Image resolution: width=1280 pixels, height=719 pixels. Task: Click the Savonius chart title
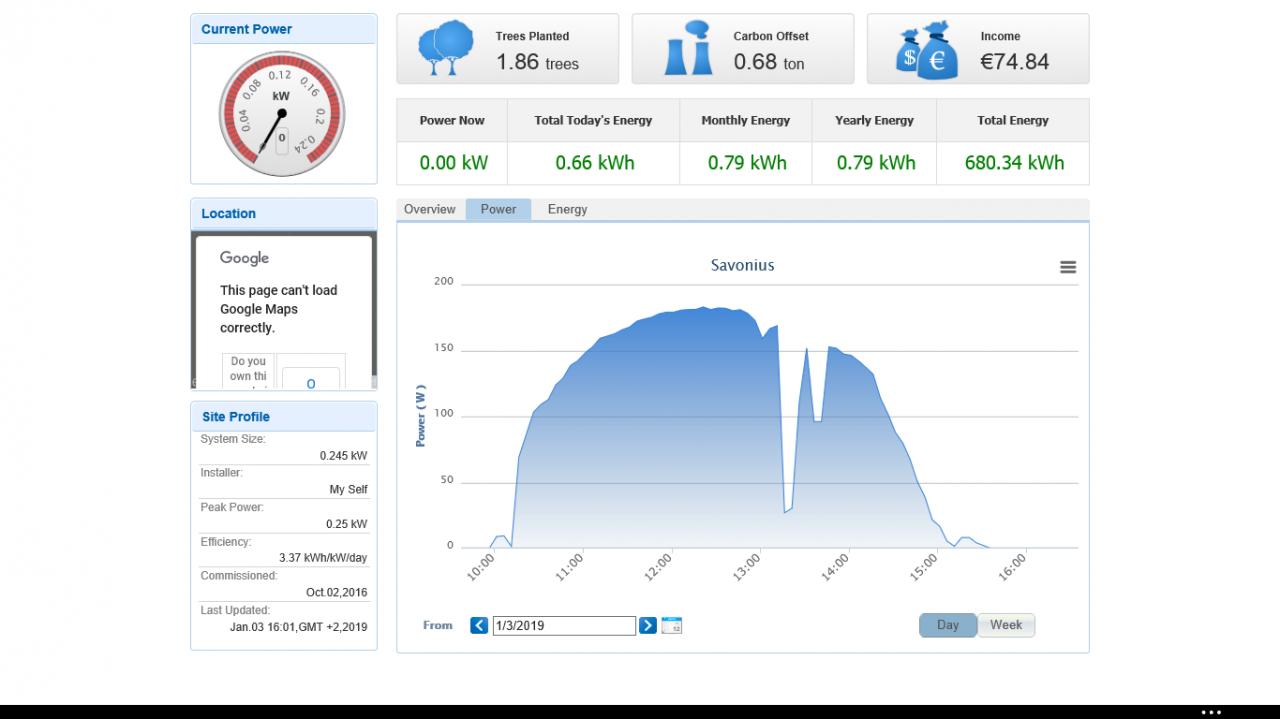pos(742,265)
